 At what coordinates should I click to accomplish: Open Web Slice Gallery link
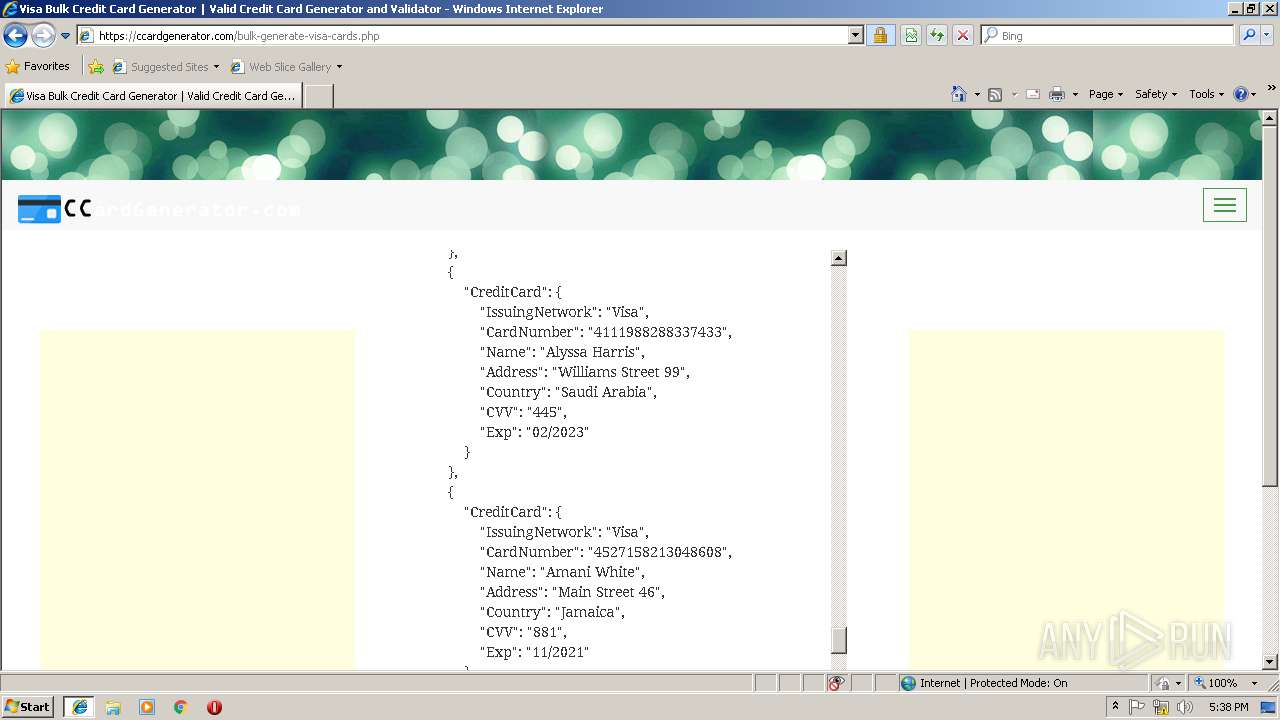click(x=287, y=67)
